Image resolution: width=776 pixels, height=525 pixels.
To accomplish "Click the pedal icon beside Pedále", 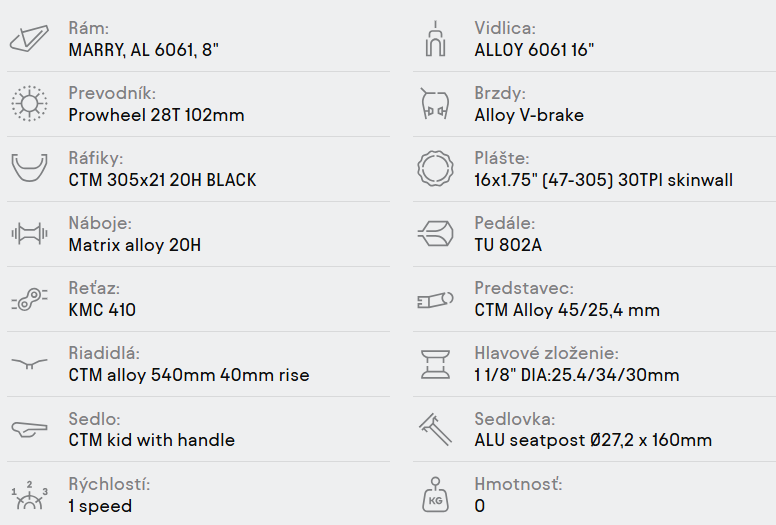I will coord(435,234).
